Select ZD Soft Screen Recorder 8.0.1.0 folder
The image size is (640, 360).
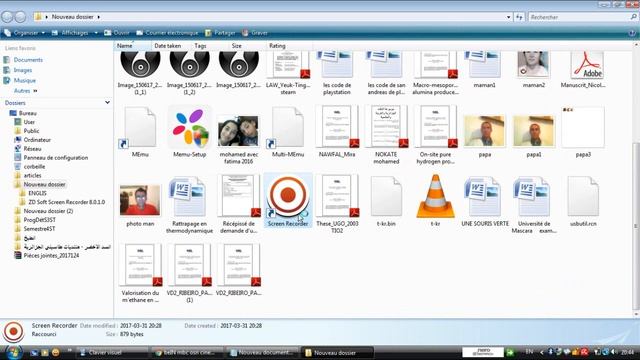click(67, 202)
